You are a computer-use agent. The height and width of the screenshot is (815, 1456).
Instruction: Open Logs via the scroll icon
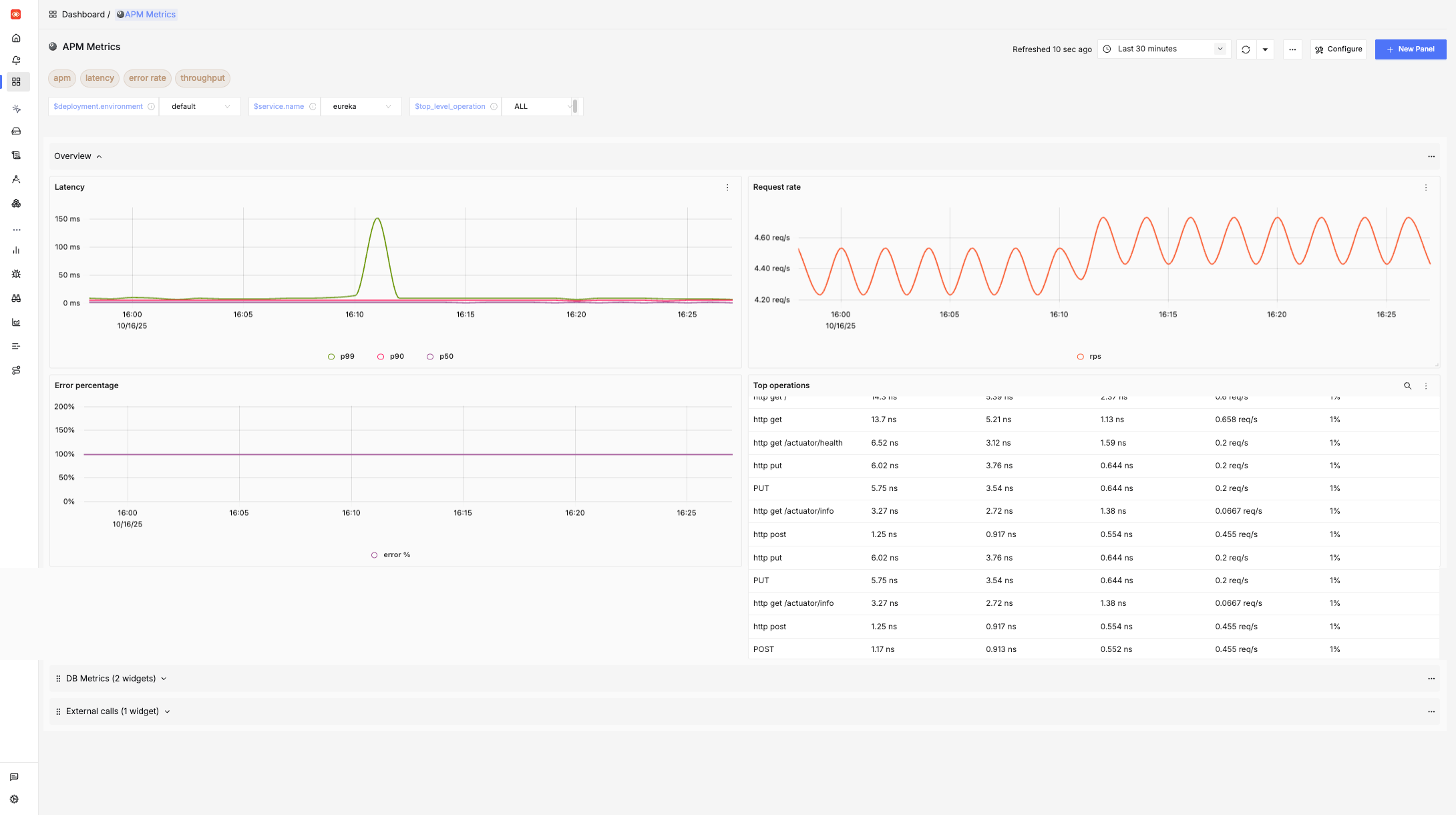(x=16, y=155)
